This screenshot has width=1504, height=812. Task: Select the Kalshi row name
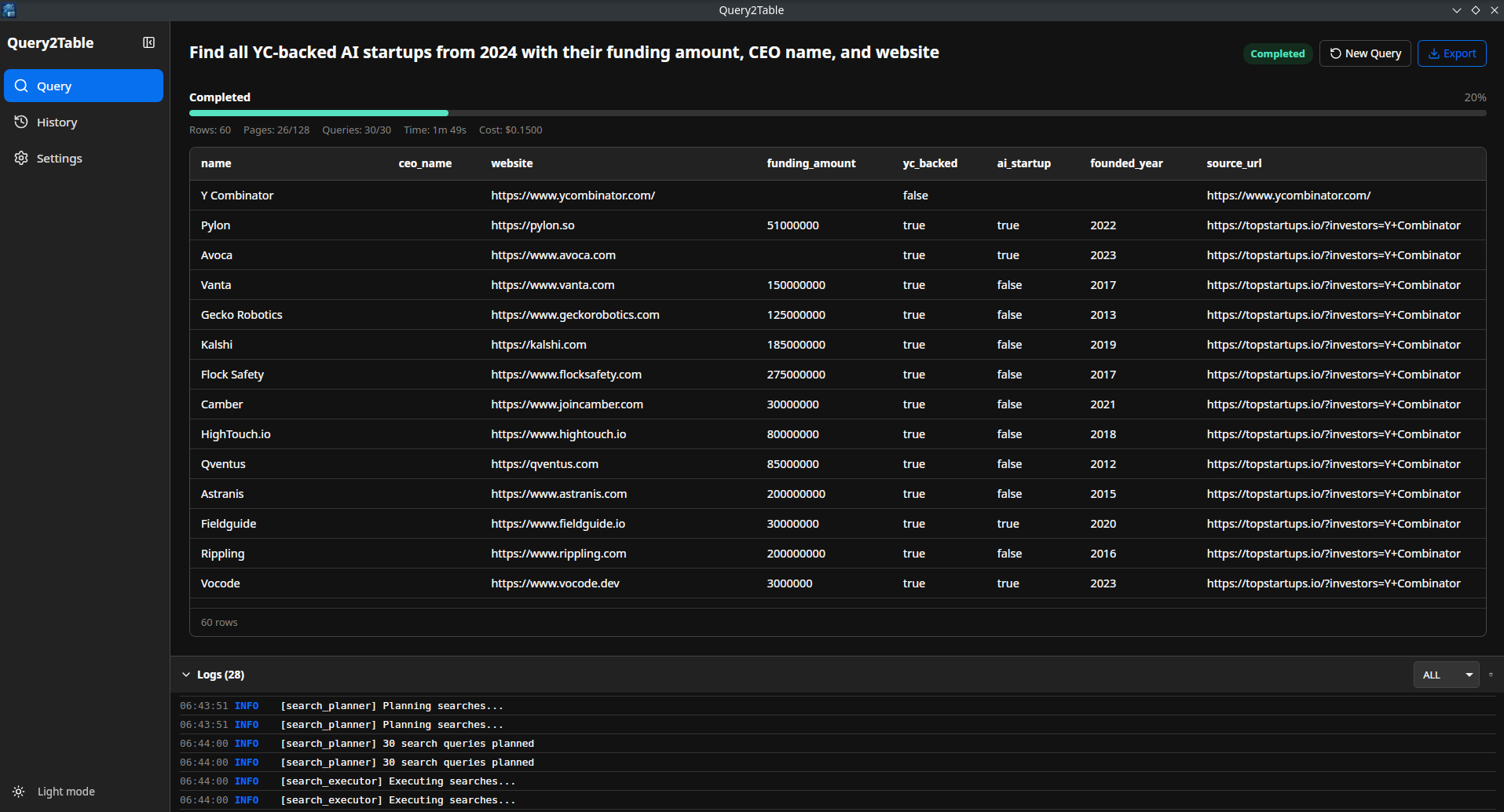[217, 345]
